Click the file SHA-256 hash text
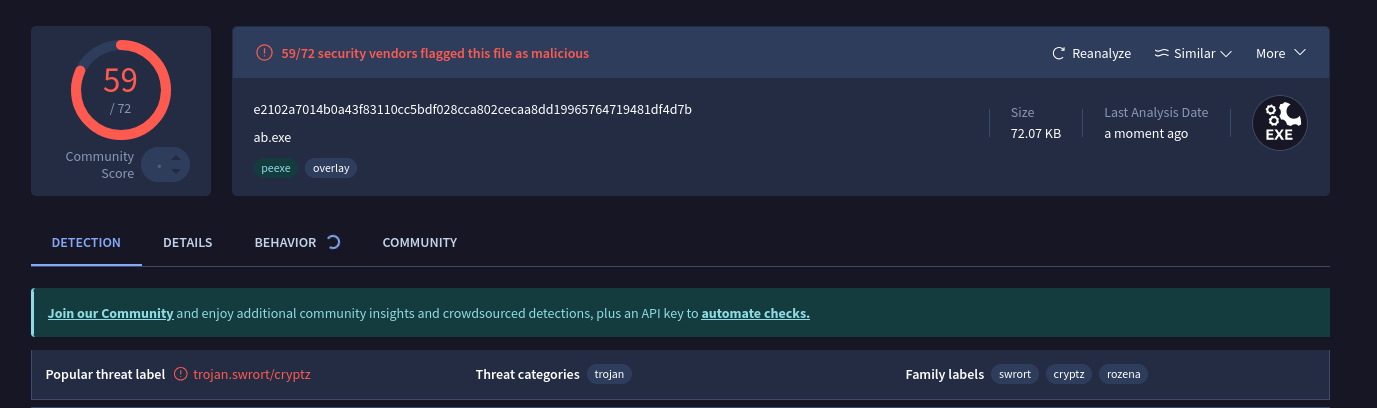 pos(473,109)
